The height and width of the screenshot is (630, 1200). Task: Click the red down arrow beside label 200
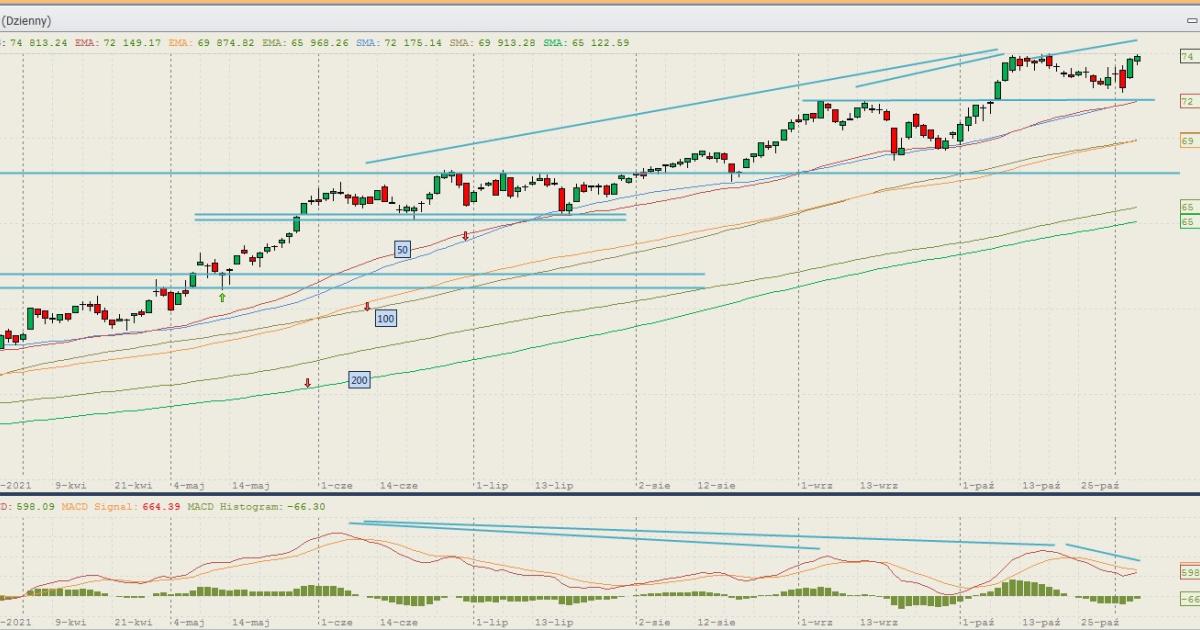click(308, 383)
